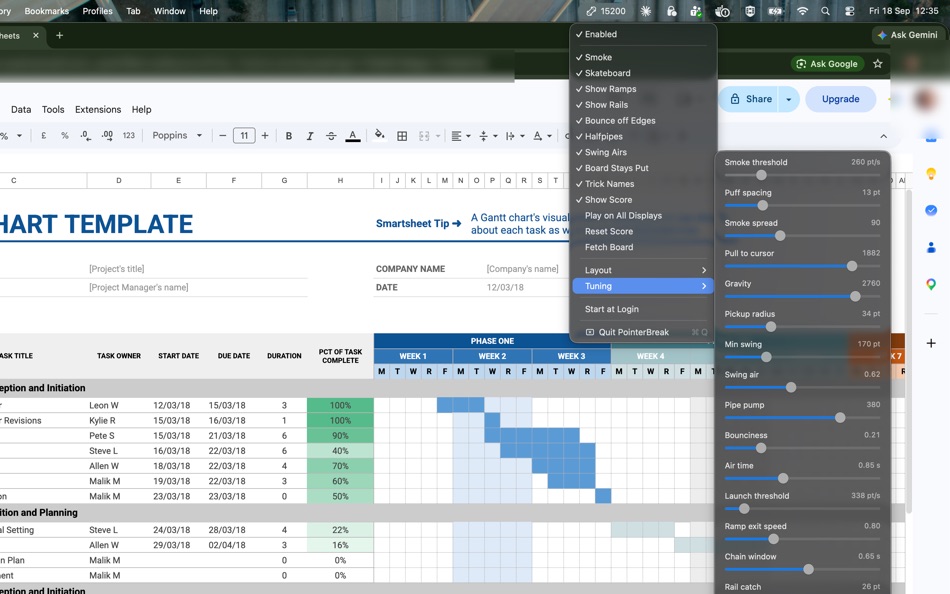The image size is (950, 594).
Task: Open the Data menu in Sheets
Action: 21,110
